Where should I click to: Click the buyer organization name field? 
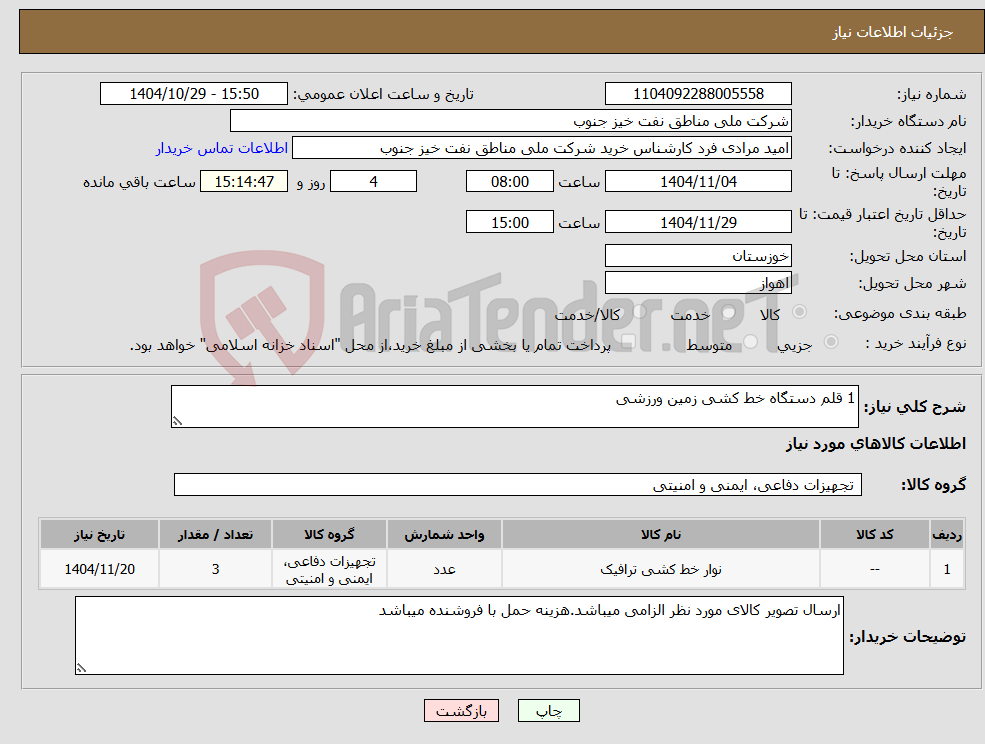click(511, 121)
